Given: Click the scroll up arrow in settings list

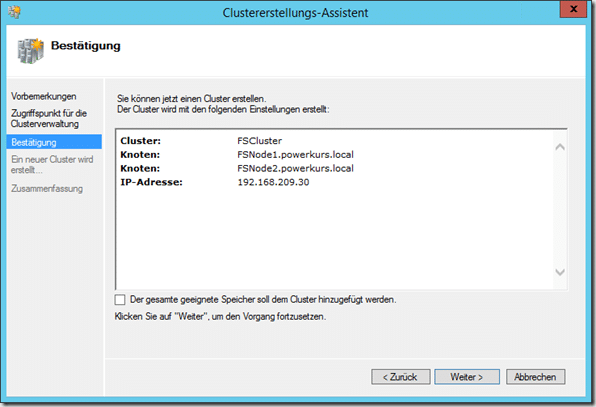Looking at the screenshot, I should coord(560,147).
